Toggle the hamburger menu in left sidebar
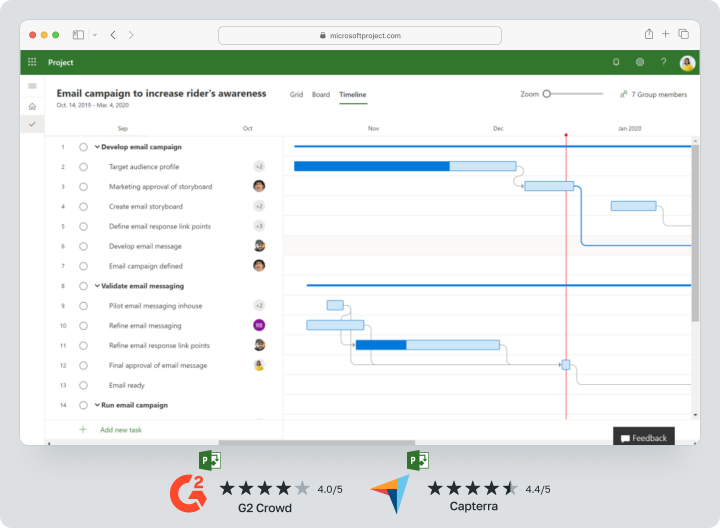Screen dimensions: 720x528 point(32,86)
